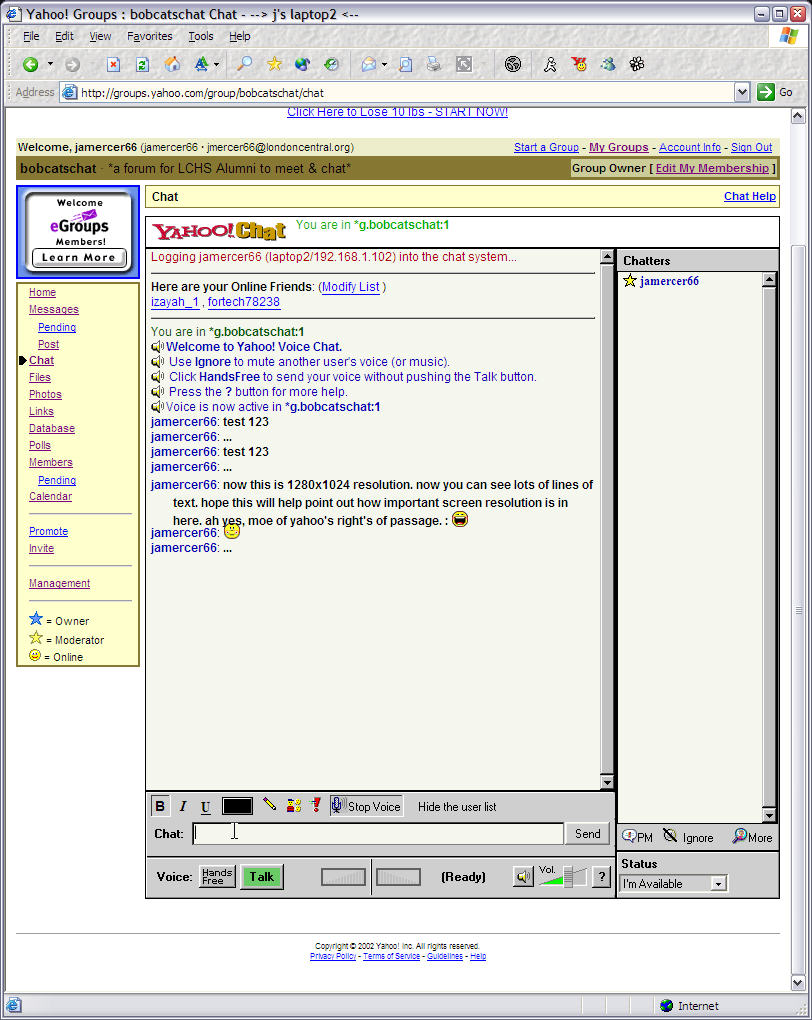Image resolution: width=812 pixels, height=1020 pixels.
Task: Open Favorites via the star icon
Action: (274, 64)
